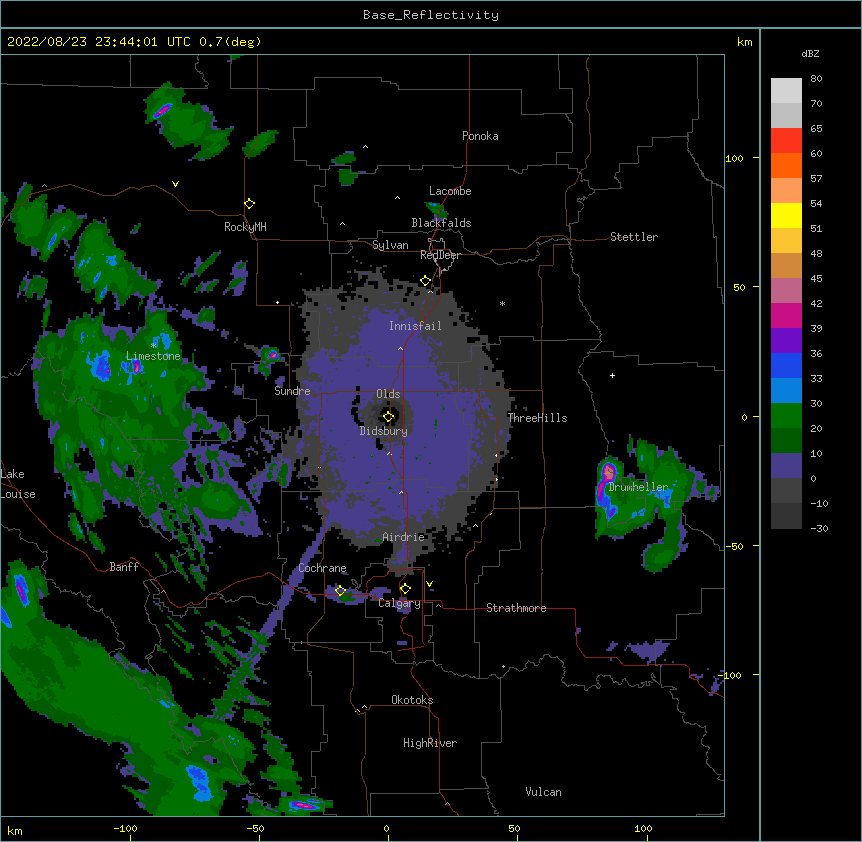This screenshot has width=862, height=842.
Task: Click the magenta 42 dBZ legend swatch
Action: 786,315
